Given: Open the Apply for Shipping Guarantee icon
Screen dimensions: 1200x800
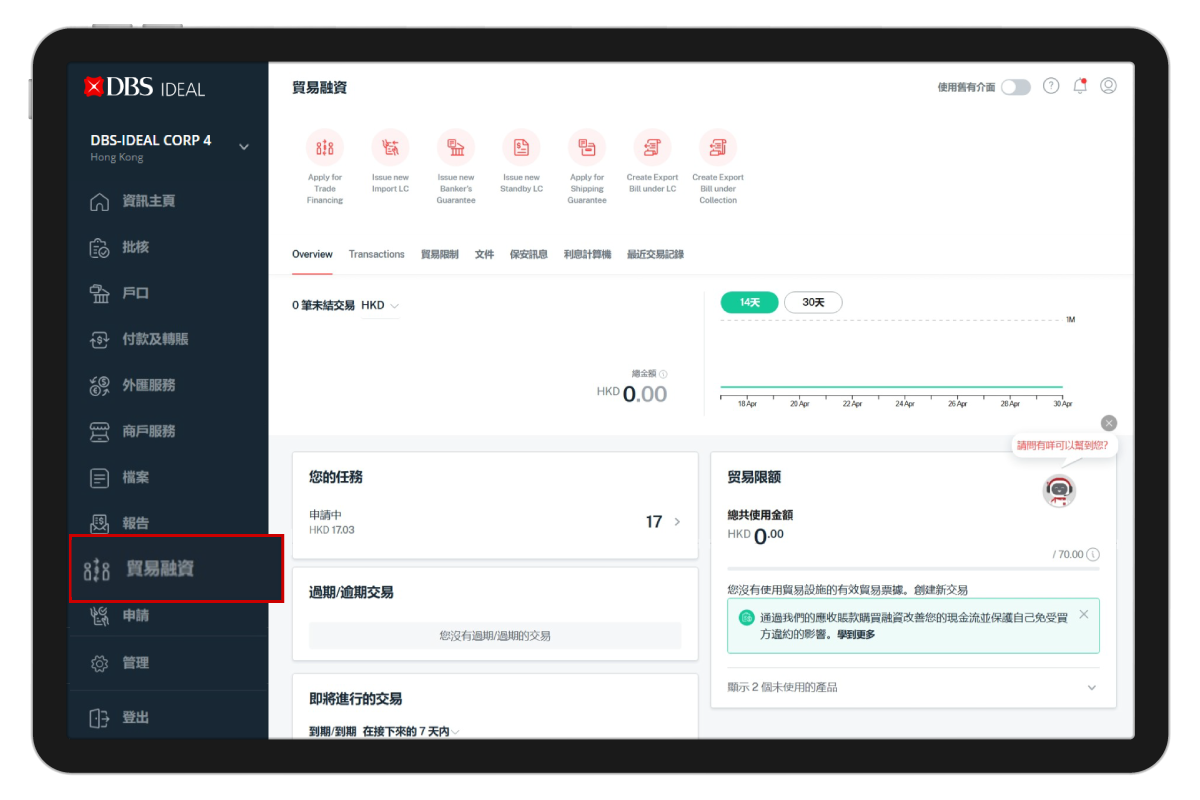Looking at the screenshot, I should click(x=587, y=148).
